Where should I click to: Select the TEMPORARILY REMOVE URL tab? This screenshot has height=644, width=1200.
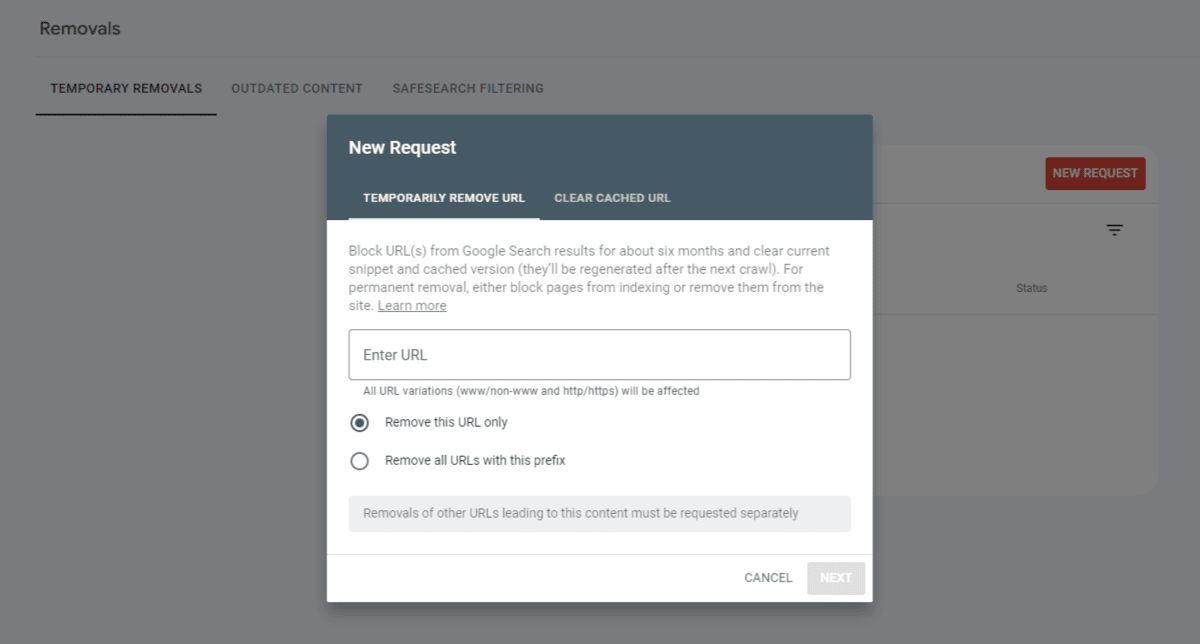point(445,197)
